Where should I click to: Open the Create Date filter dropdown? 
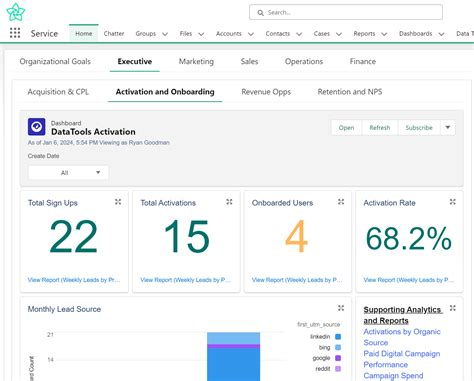click(x=68, y=173)
